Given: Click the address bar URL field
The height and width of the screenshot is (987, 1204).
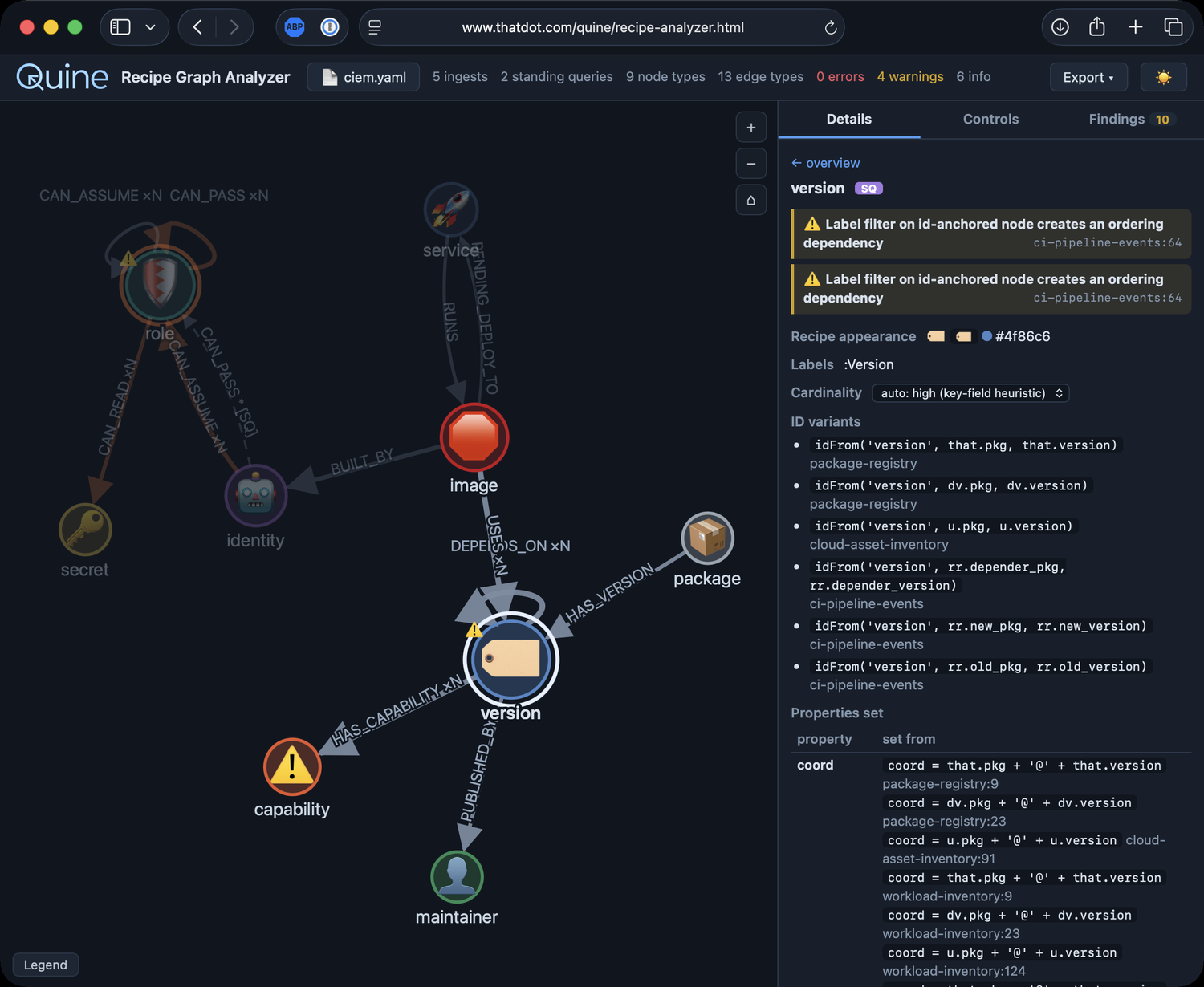Looking at the screenshot, I should point(603,27).
